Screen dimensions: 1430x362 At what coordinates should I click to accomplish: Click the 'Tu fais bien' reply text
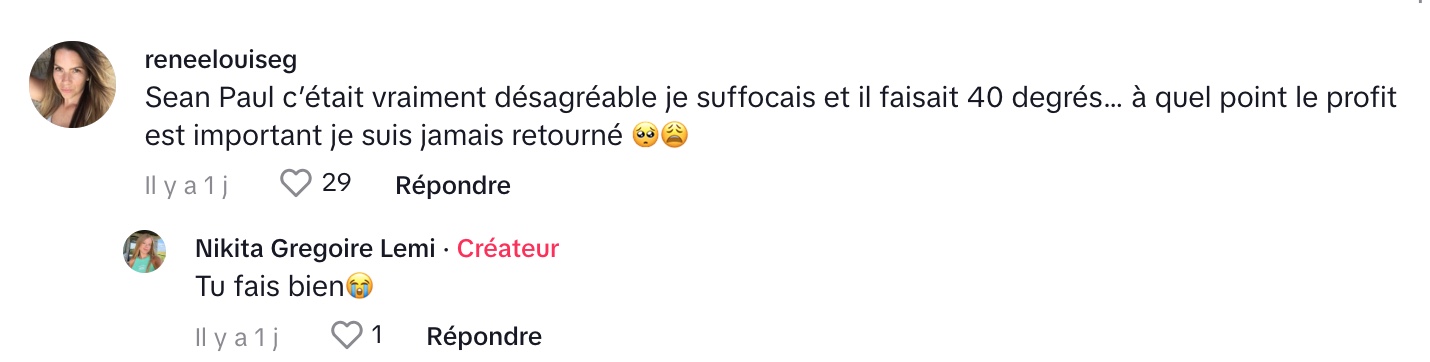click(x=270, y=287)
